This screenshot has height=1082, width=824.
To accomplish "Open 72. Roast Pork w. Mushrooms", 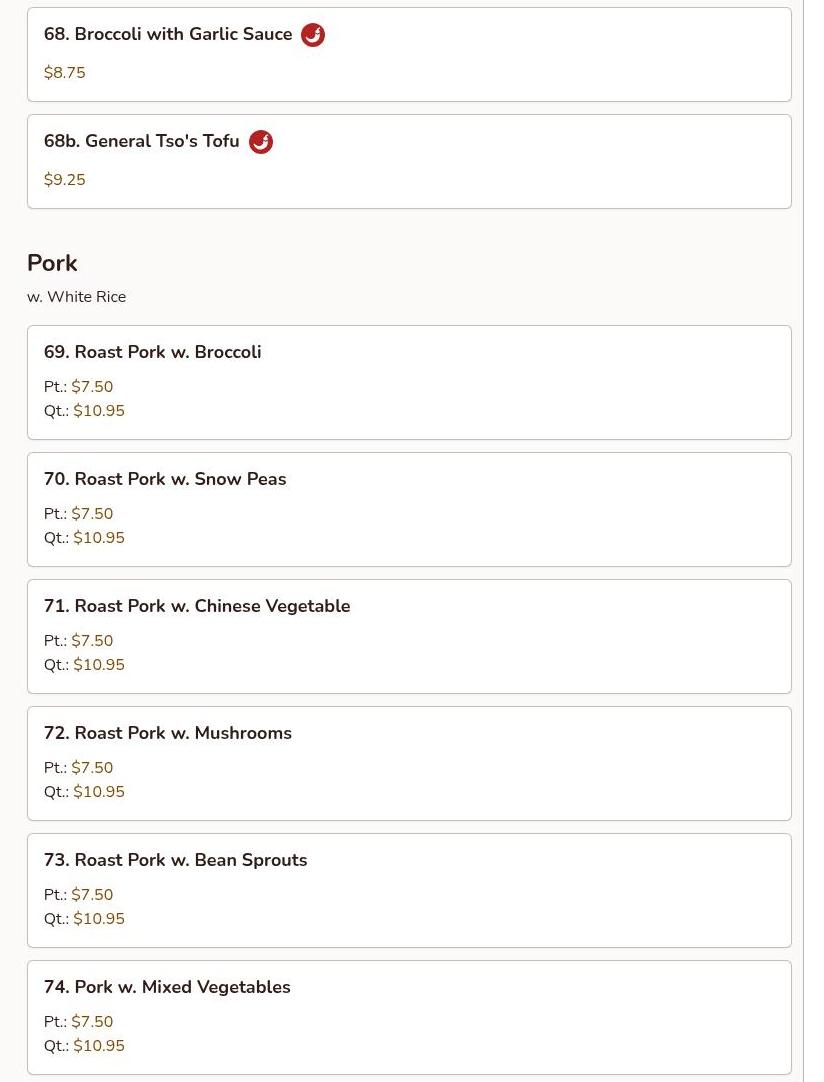I will click(x=168, y=733).
